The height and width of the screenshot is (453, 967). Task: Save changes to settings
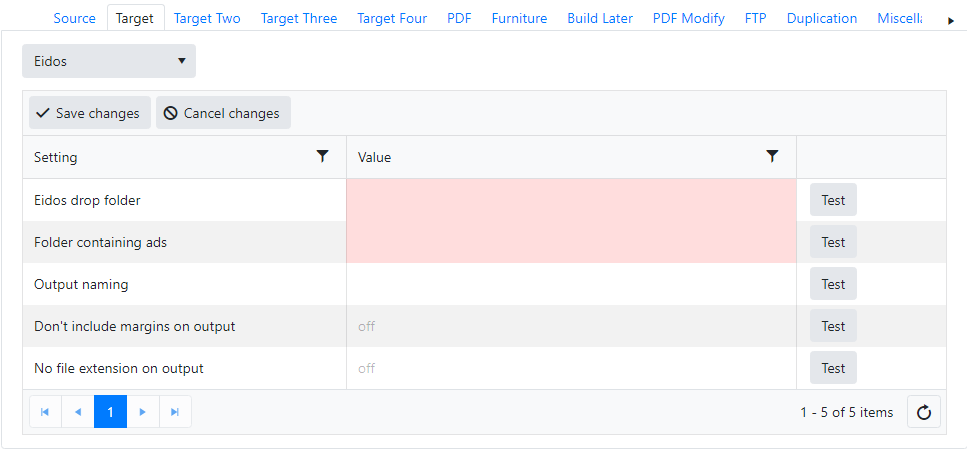point(89,113)
